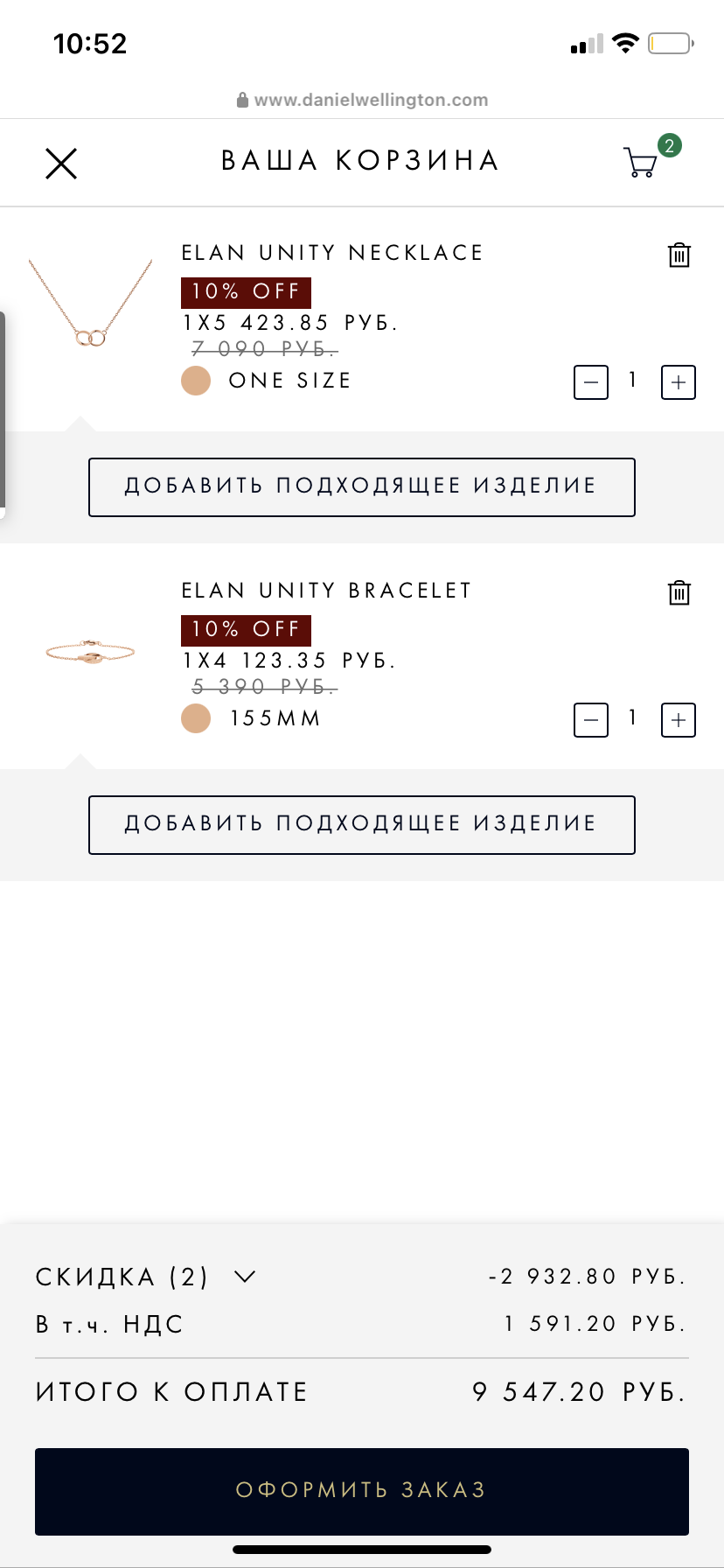Expand the СКИДКА (2) discount chevron
The height and width of the screenshot is (1568, 724).
coord(245,1277)
